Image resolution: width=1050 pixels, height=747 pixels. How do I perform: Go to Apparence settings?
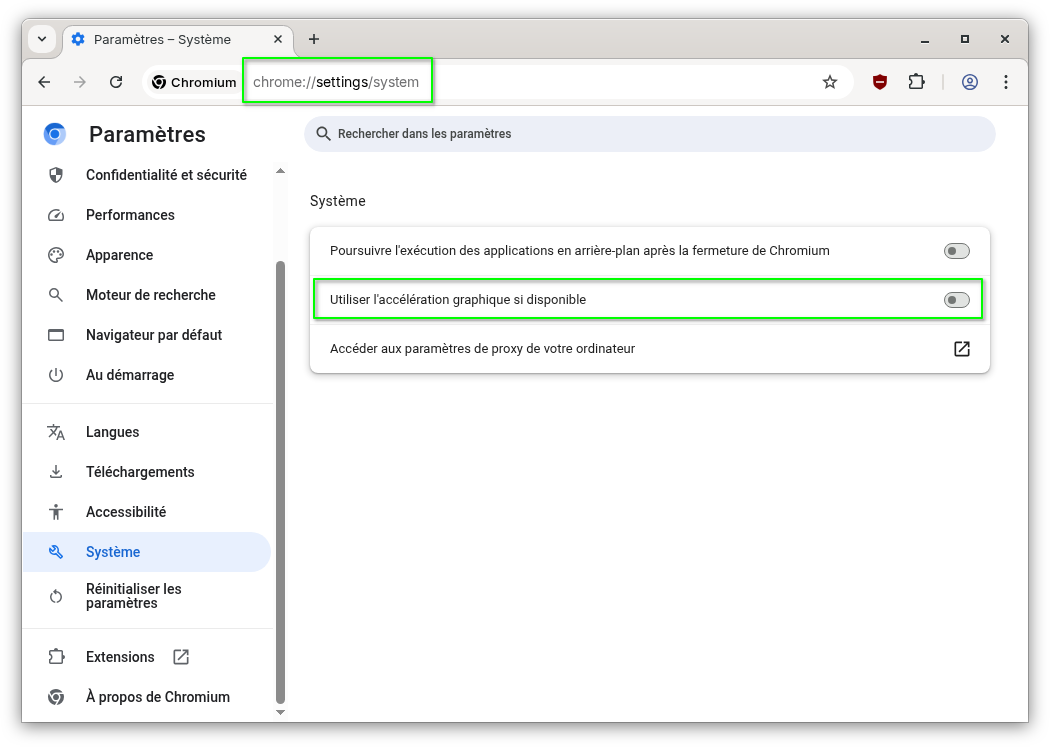click(120, 255)
